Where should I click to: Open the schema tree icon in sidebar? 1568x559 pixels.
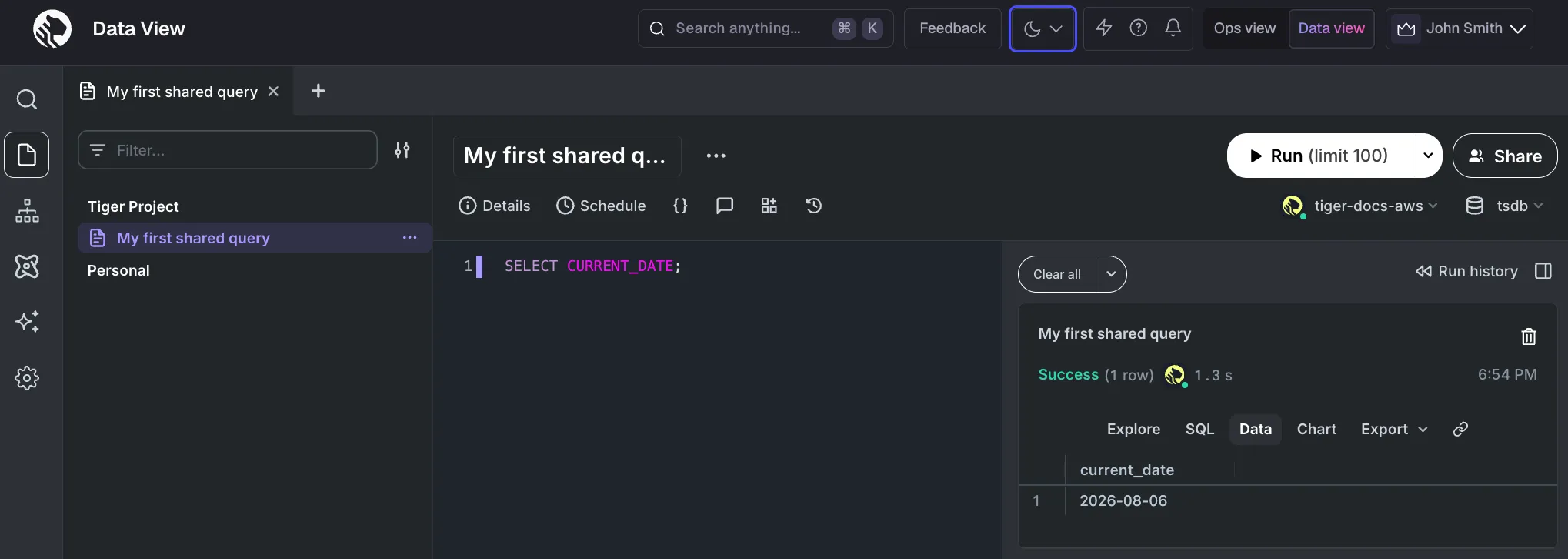pos(27,210)
